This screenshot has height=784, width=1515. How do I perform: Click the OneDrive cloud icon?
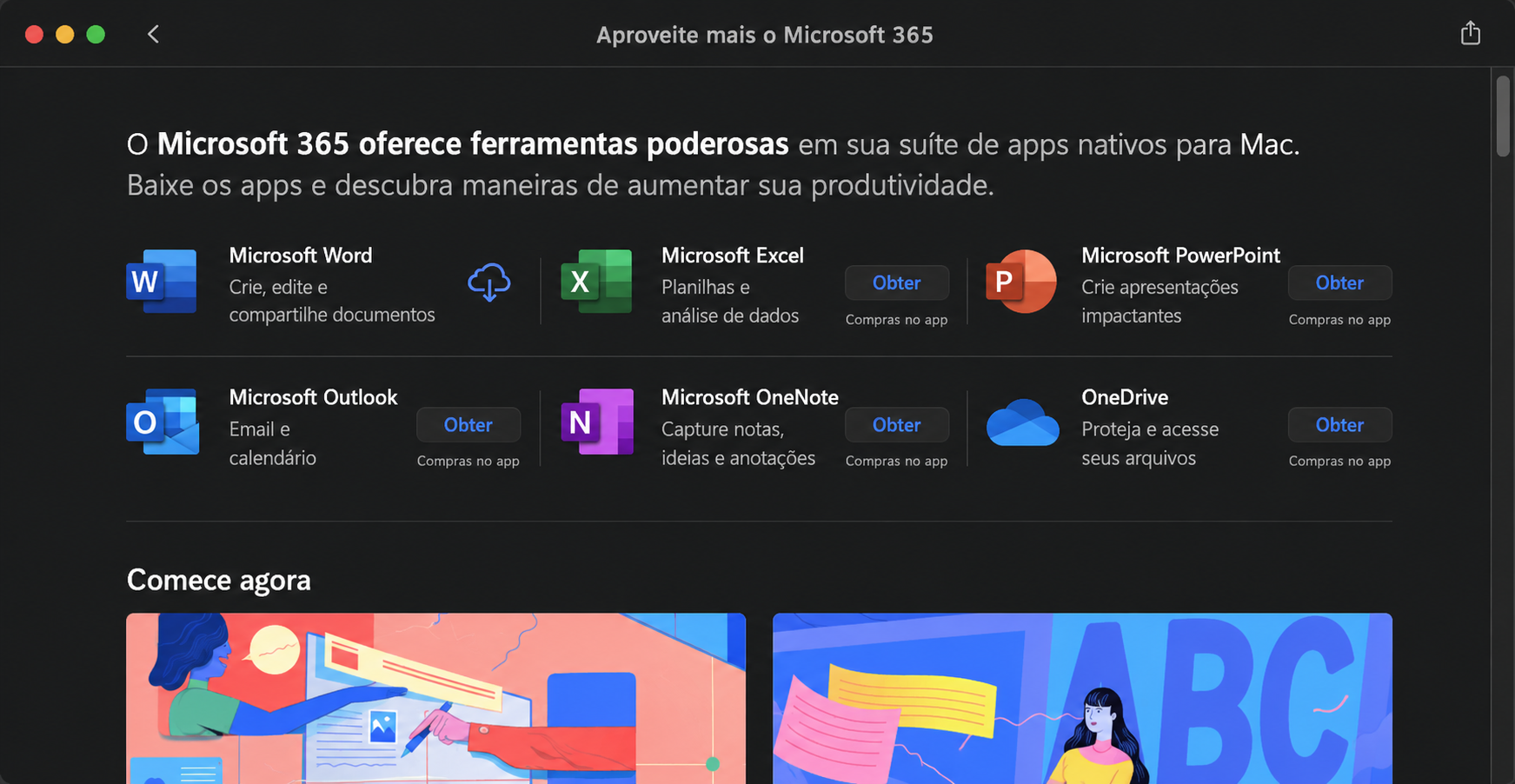click(1022, 422)
